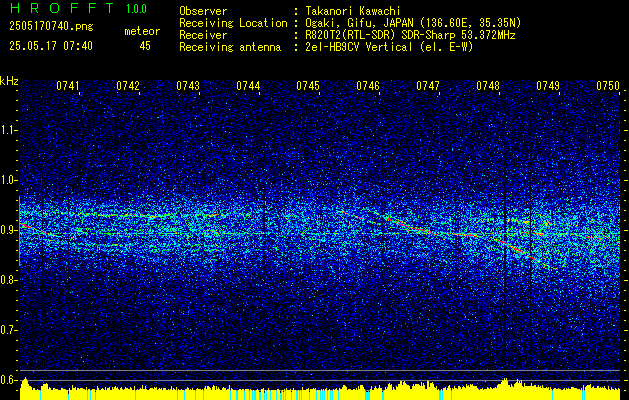Click the HROFFT program title
This screenshot has width=629, height=400.
(x=62, y=8)
